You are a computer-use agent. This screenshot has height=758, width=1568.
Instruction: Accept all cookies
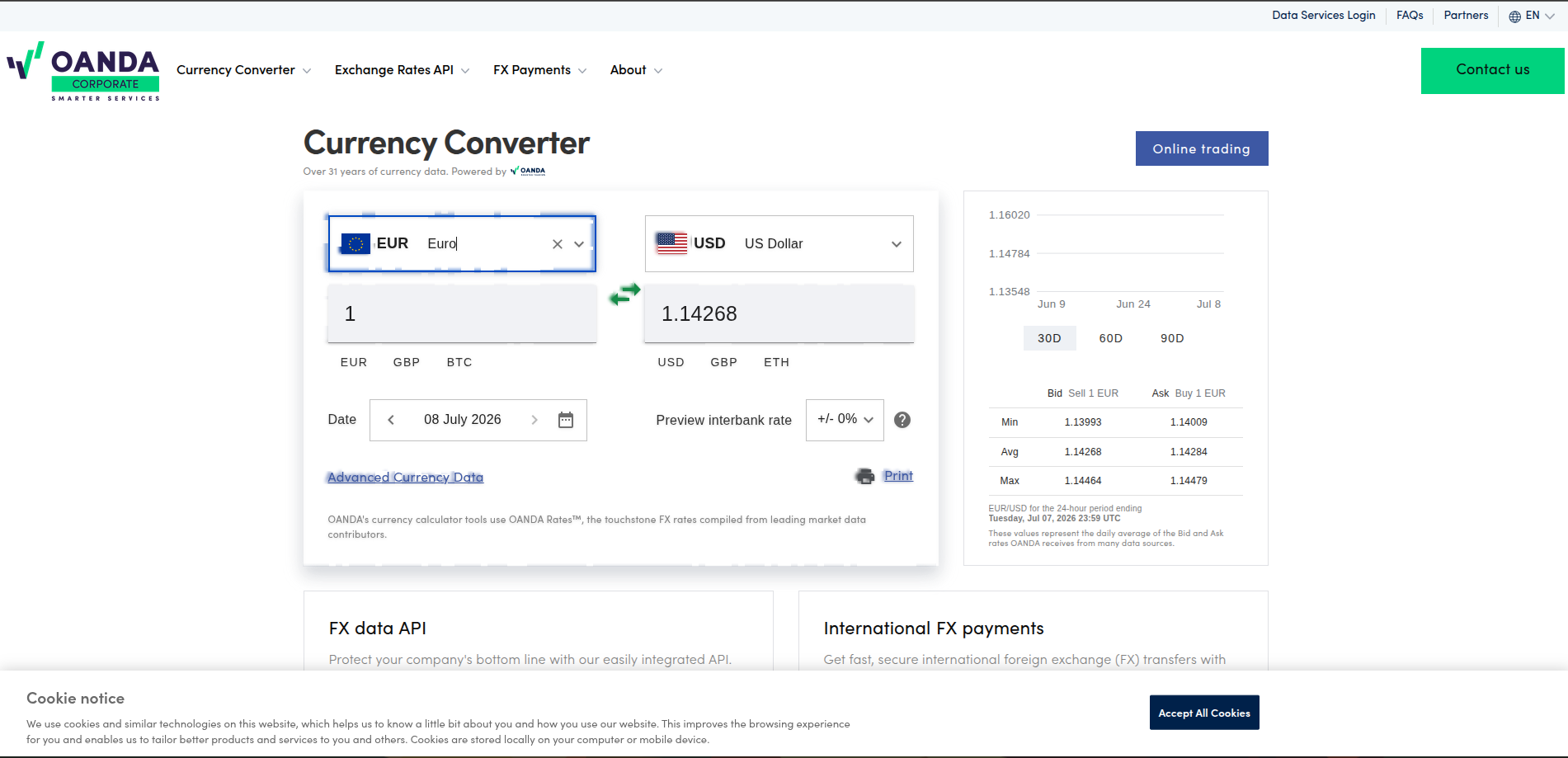point(1204,713)
